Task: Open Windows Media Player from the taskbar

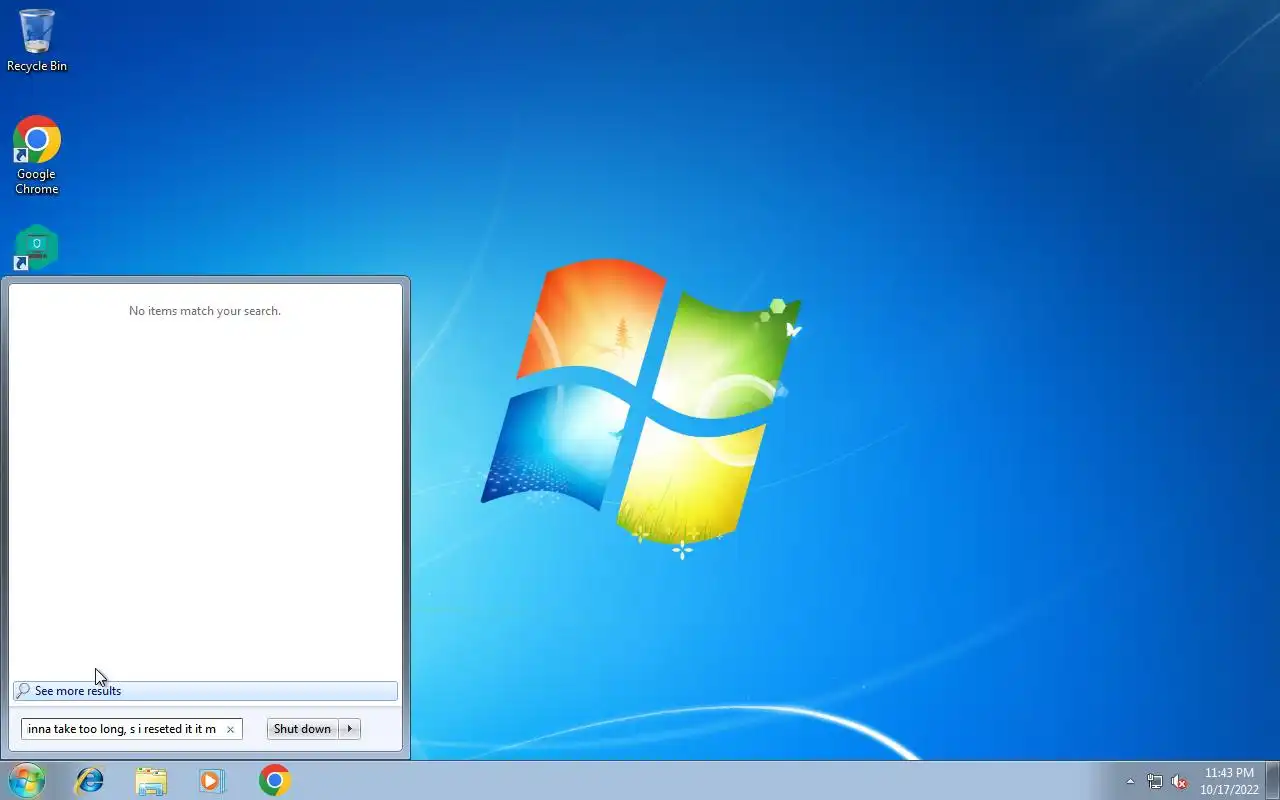Action: (212, 780)
